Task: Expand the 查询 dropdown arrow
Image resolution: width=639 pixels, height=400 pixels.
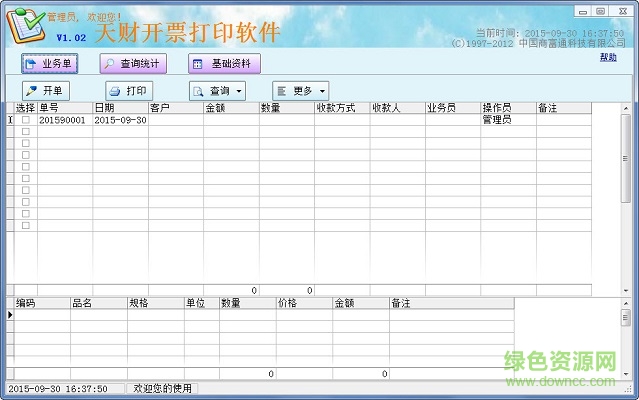Action: coord(239,91)
